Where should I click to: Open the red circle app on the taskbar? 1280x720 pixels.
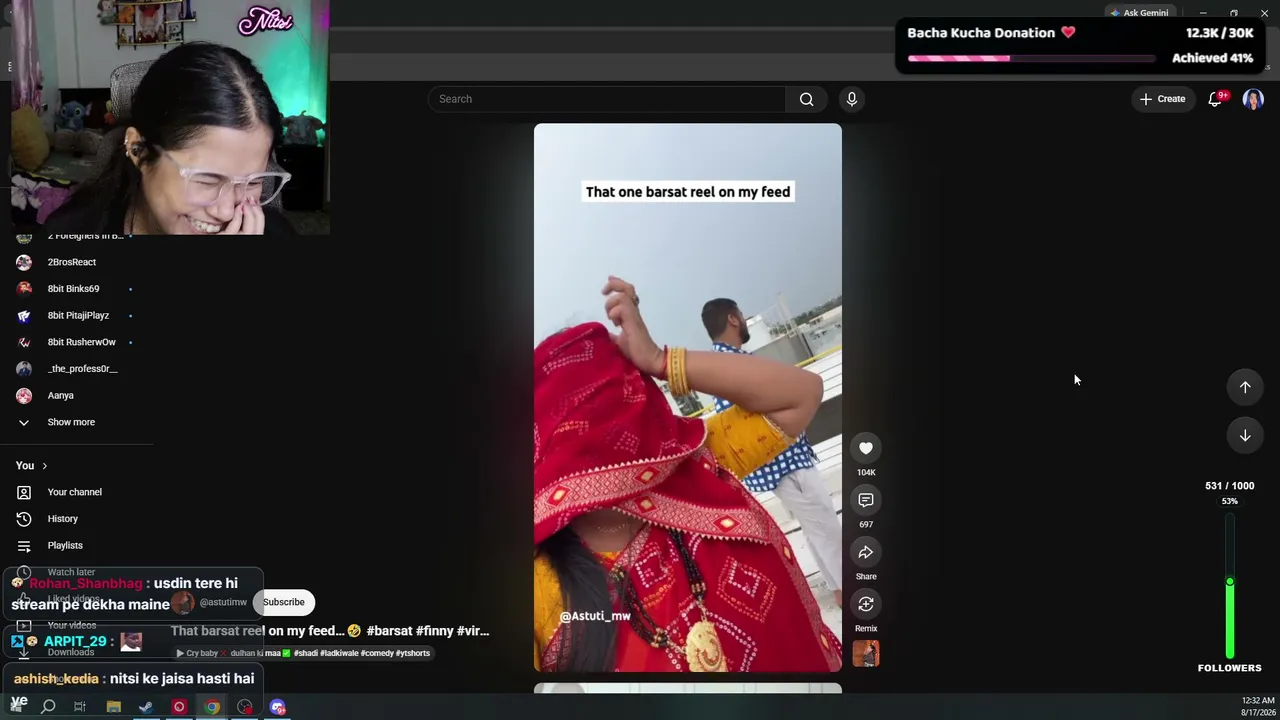point(179,707)
